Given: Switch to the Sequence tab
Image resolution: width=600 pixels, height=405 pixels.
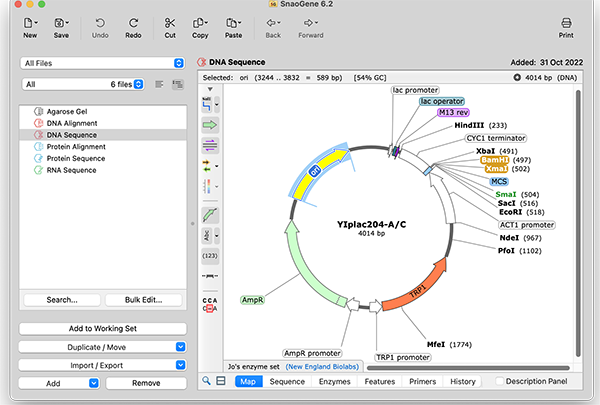Looking at the screenshot, I should (287, 381).
